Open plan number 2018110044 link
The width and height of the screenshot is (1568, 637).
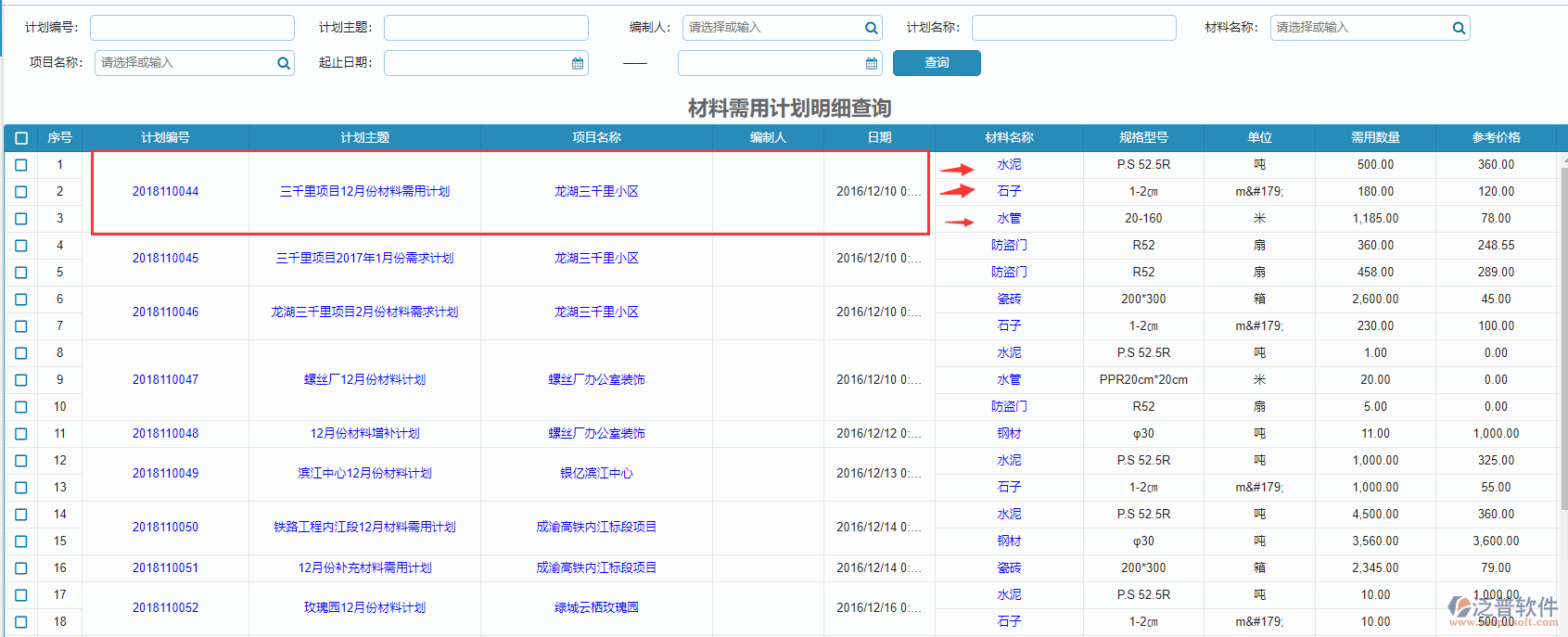tap(165, 192)
